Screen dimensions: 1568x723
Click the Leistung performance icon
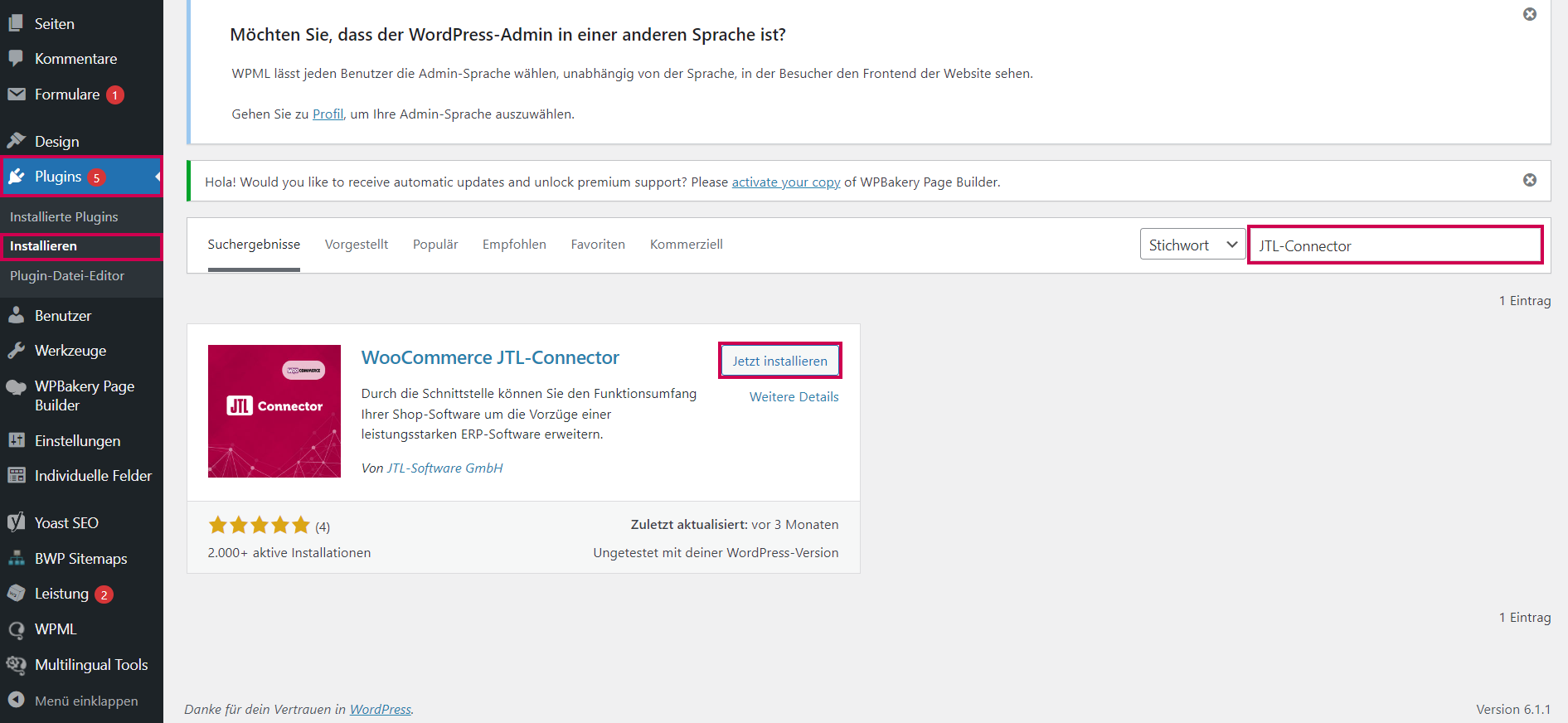(x=16, y=593)
